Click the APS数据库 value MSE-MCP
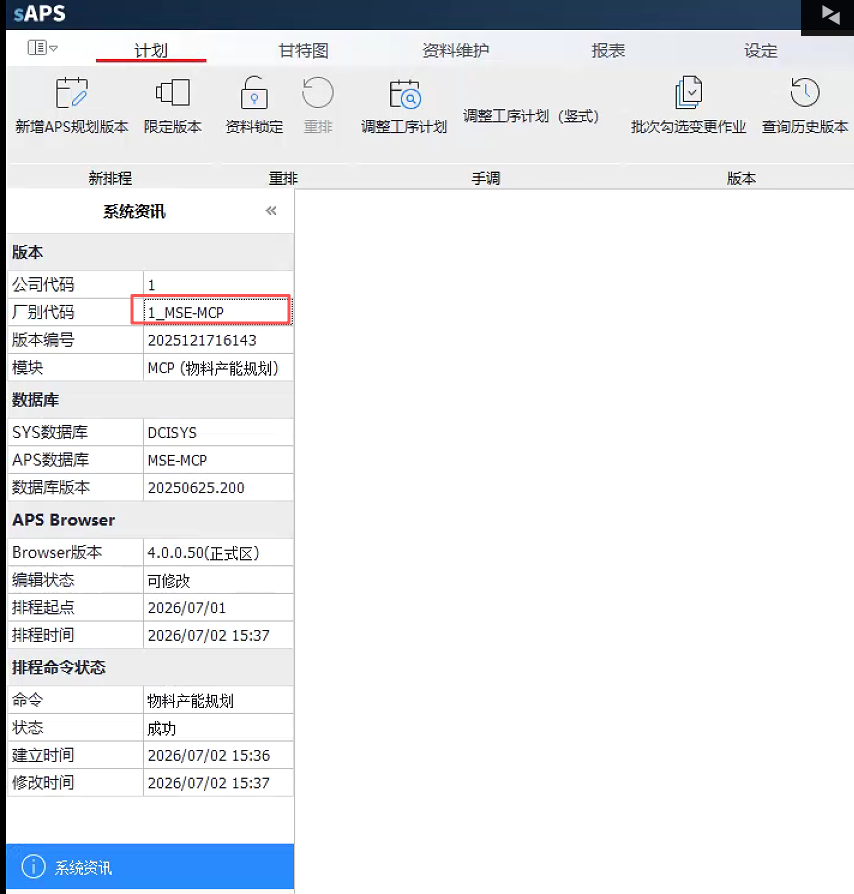This screenshot has height=894, width=854. point(218,460)
